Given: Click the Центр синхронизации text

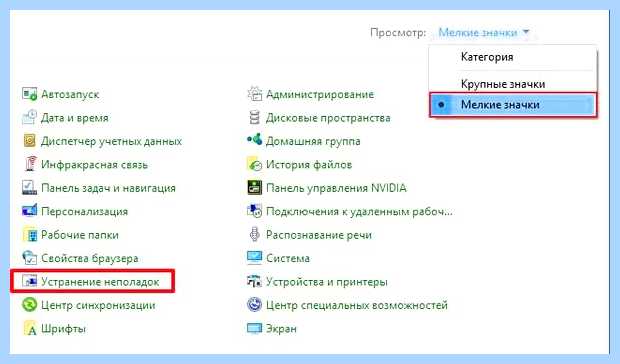Looking at the screenshot, I should 98,305.
